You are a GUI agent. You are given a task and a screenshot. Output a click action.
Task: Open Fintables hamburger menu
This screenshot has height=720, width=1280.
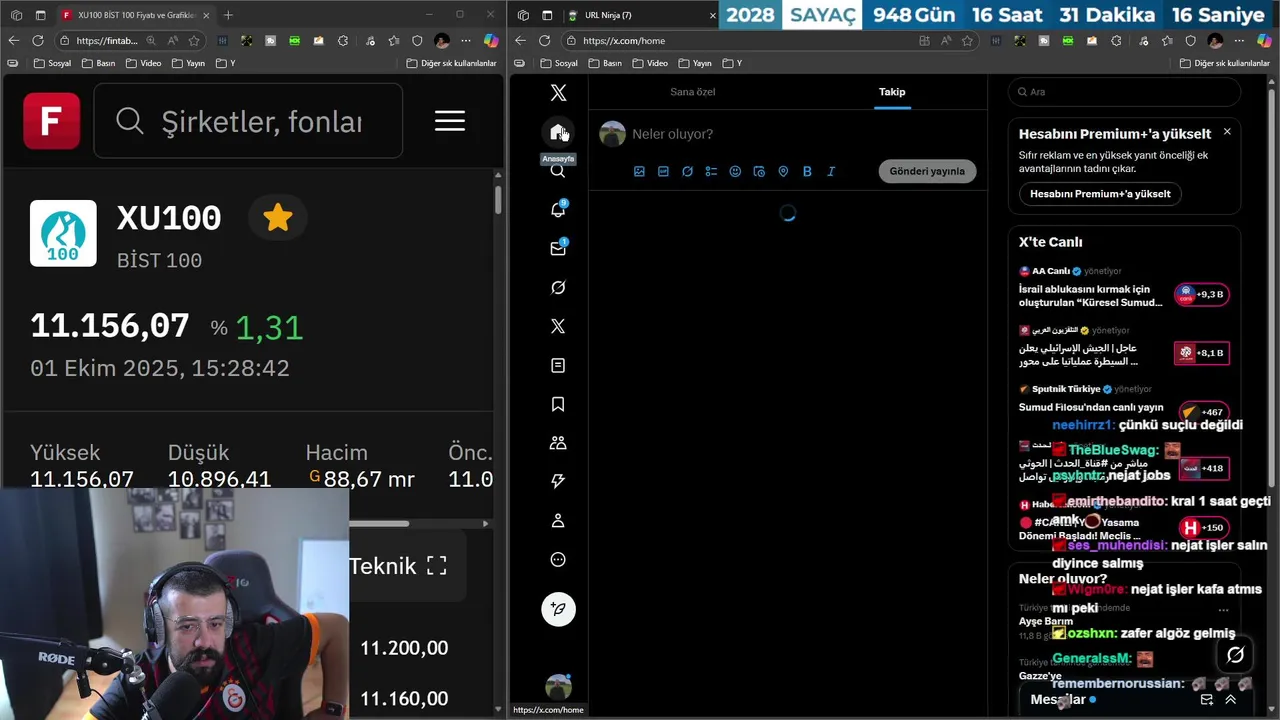pyautogui.click(x=450, y=121)
